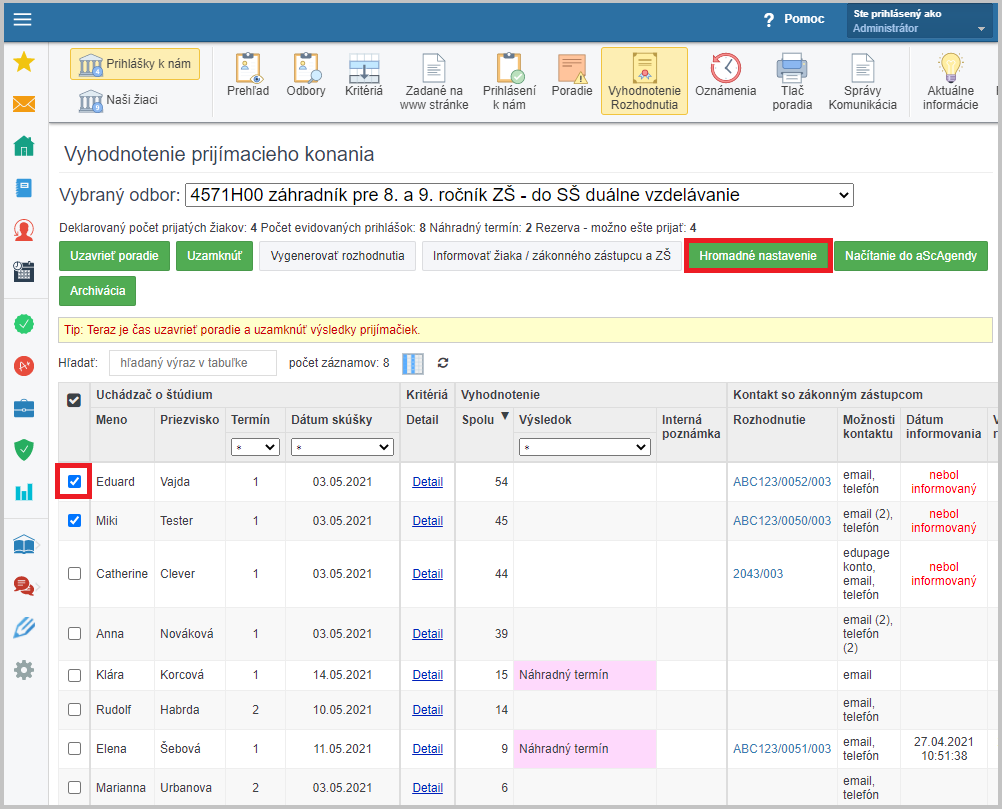
Task: Open the envelope messages sidebar icon
Action: click(x=24, y=104)
